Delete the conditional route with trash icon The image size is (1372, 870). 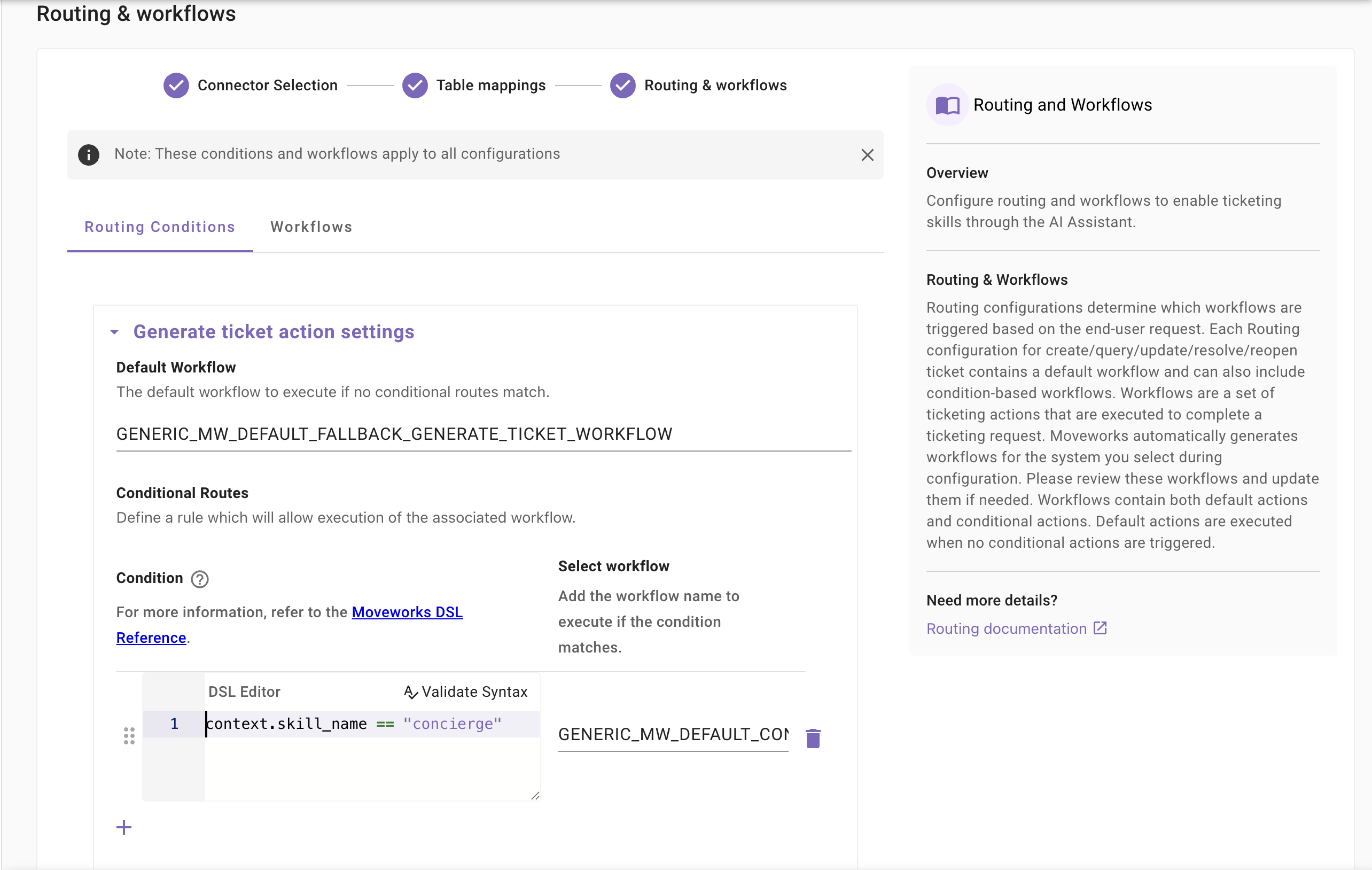click(813, 737)
